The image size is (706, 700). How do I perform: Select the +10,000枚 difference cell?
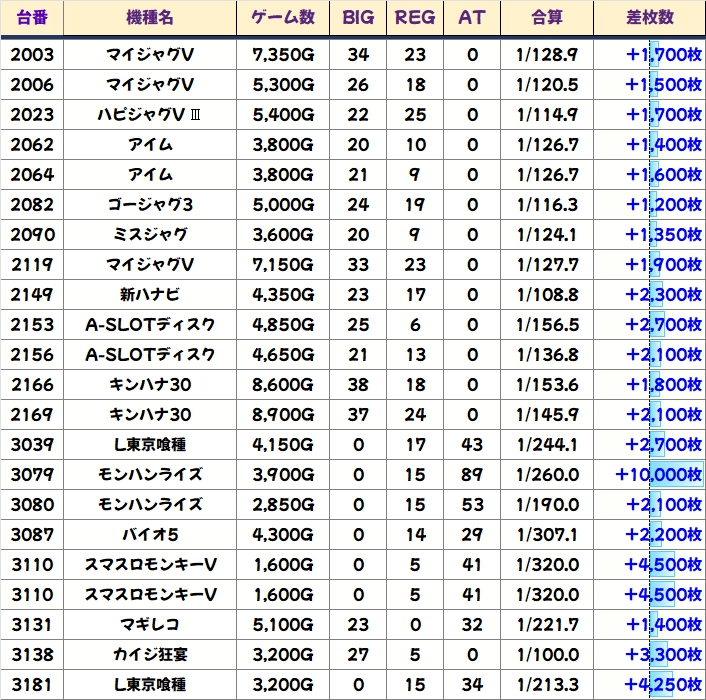tap(658, 474)
